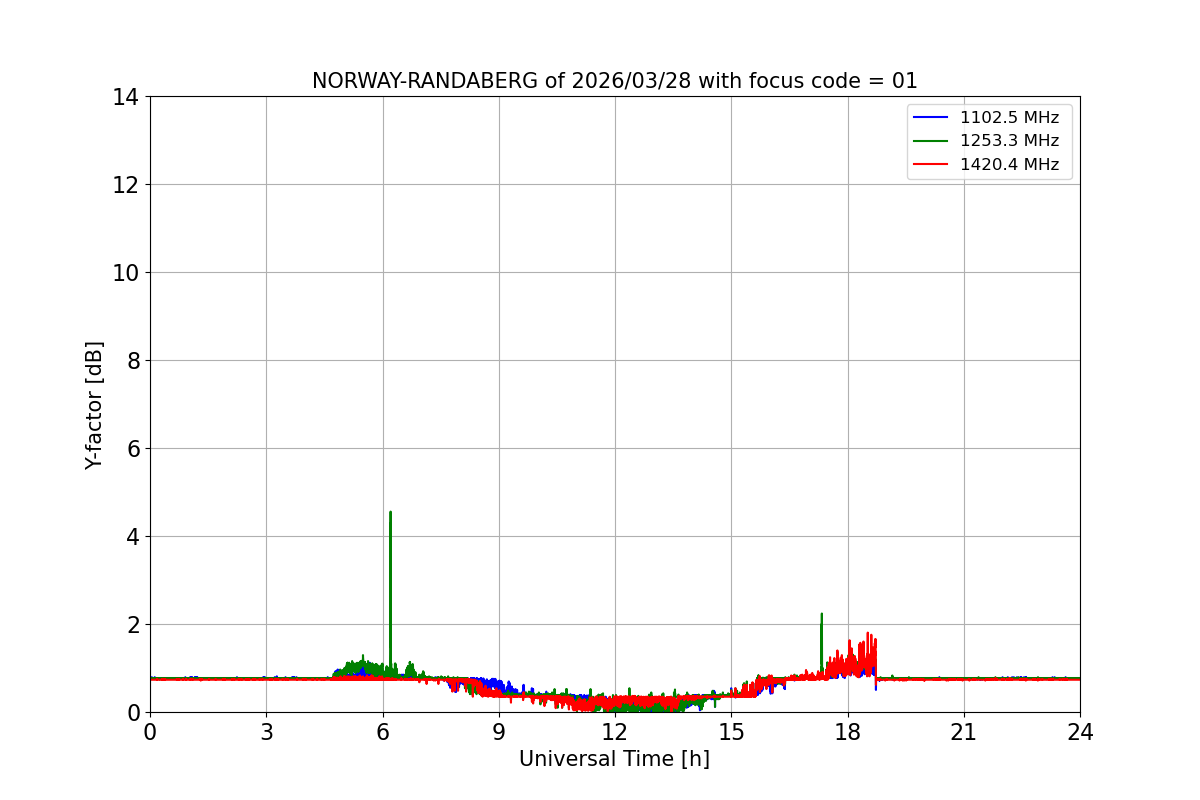The width and height of the screenshot is (1200, 800).
Task: Click the Y-factor [dB] axis label
Action: click(x=94, y=405)
